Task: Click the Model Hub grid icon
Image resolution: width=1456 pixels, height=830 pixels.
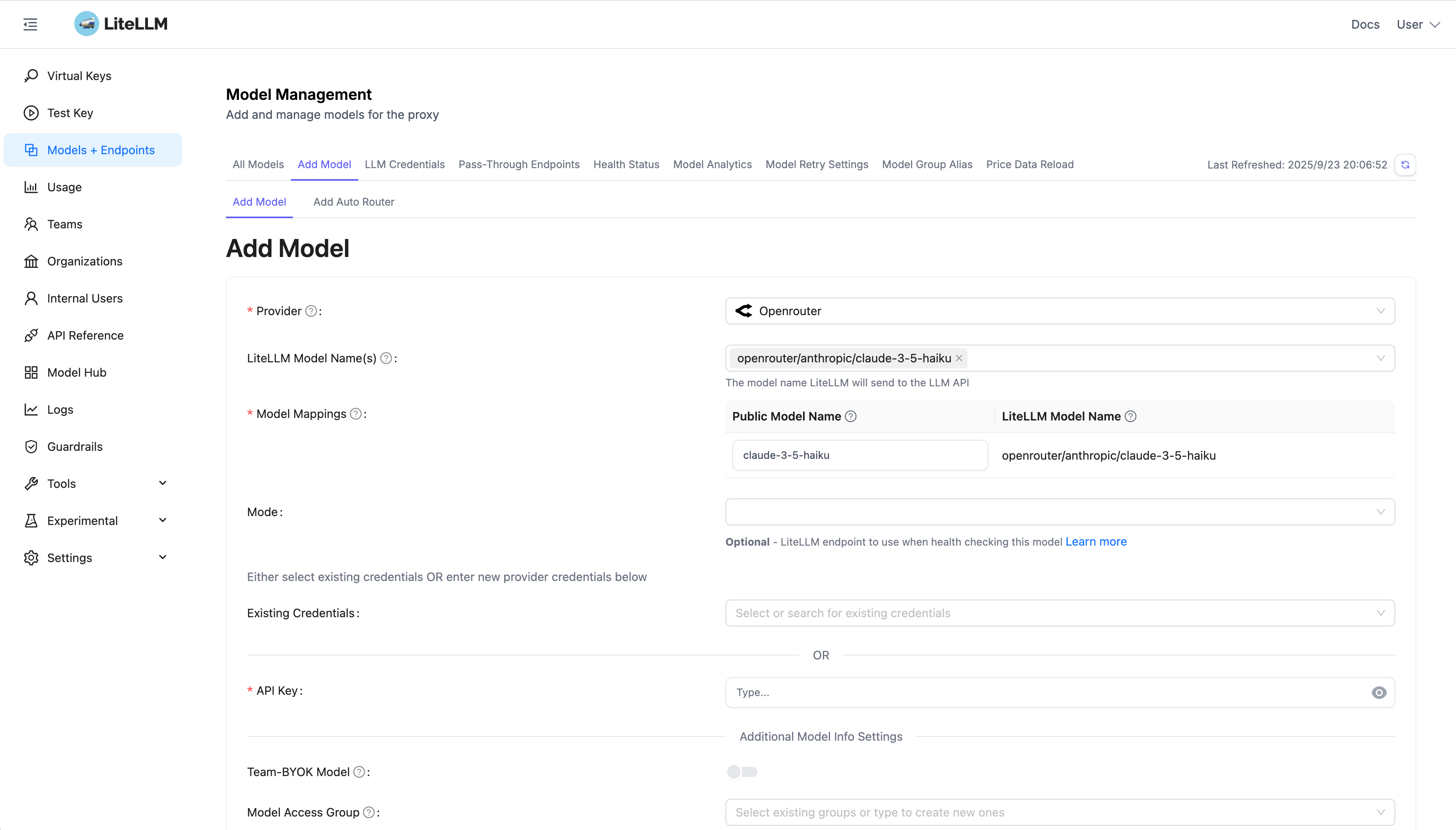Action: pos(31,372)
